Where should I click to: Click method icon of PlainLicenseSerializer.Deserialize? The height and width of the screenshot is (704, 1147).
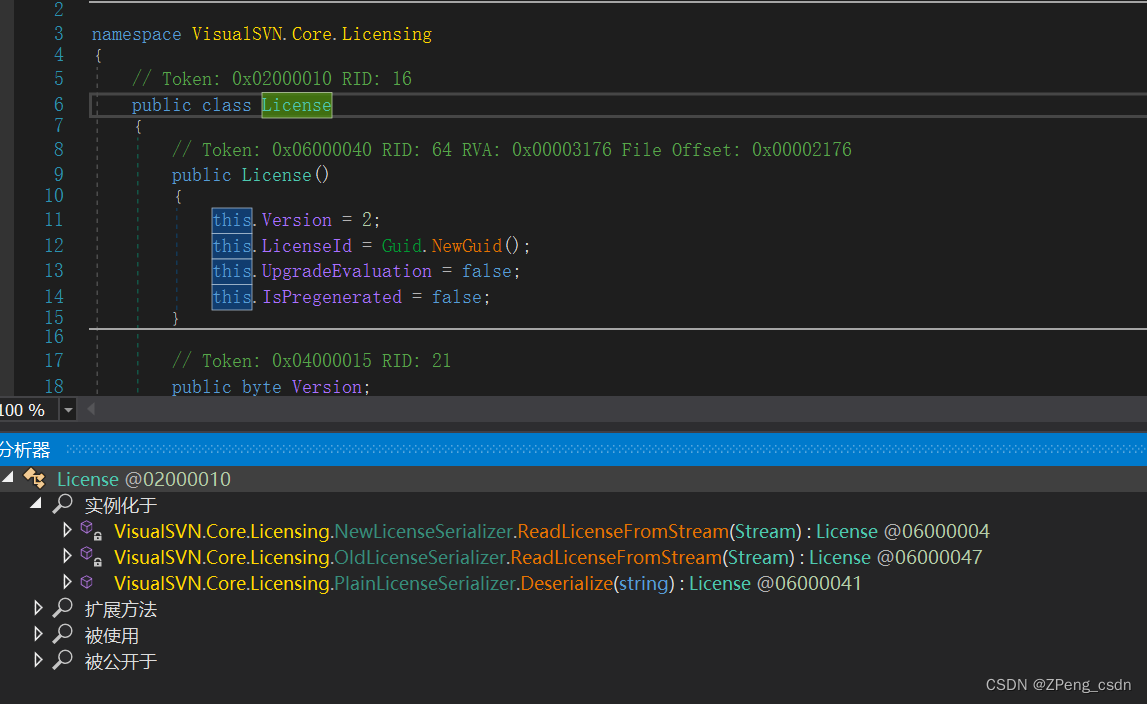click(x=87, y=583)
